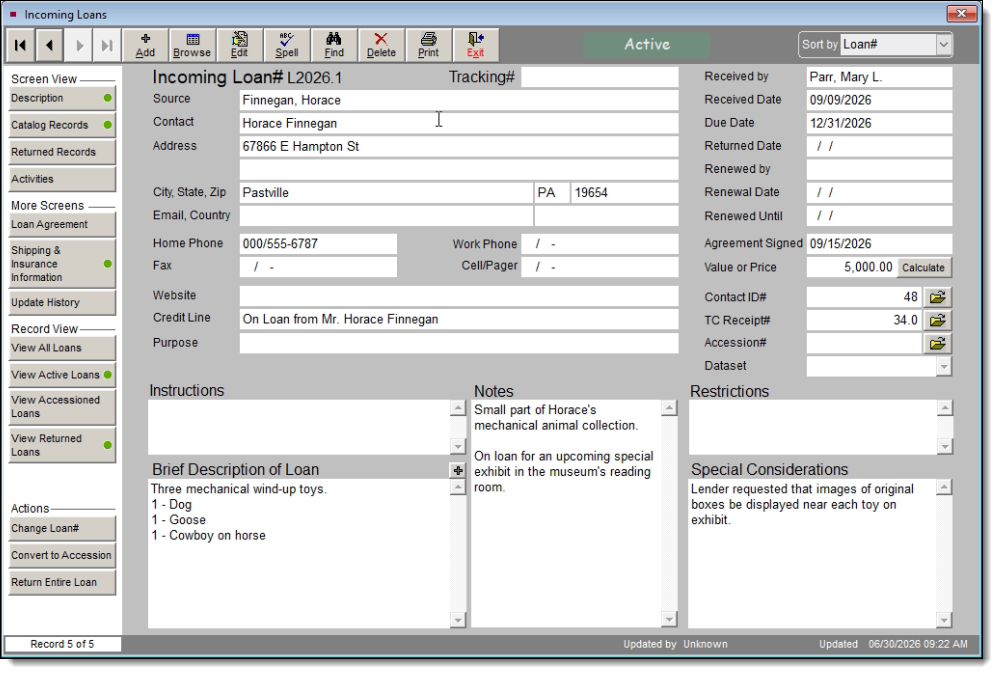Image resolution: width=998 pixels, height=674 pixels.
Task: Click plus icon beside Brief Description of Loan
Action: 458,470
